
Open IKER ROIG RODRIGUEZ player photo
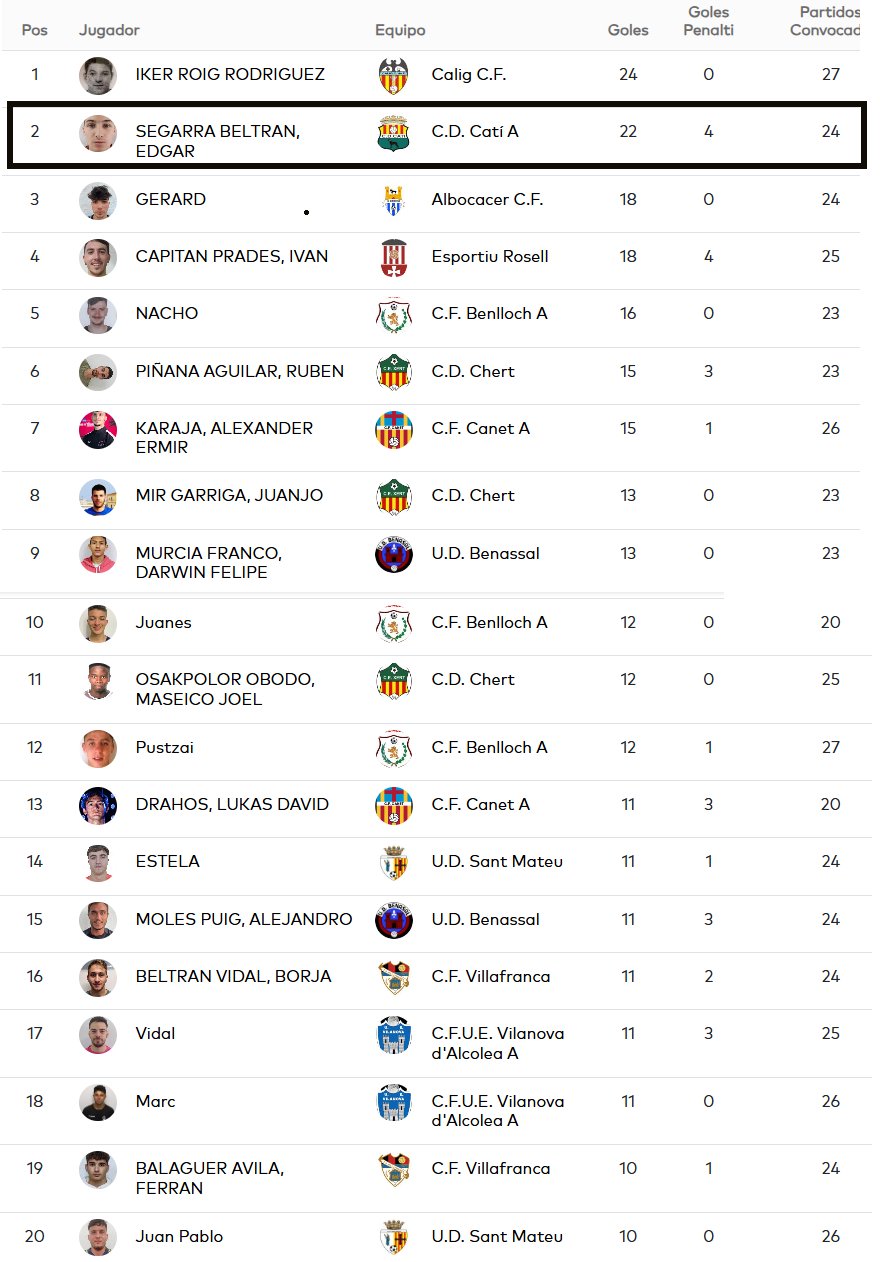(x=98, y=75)
